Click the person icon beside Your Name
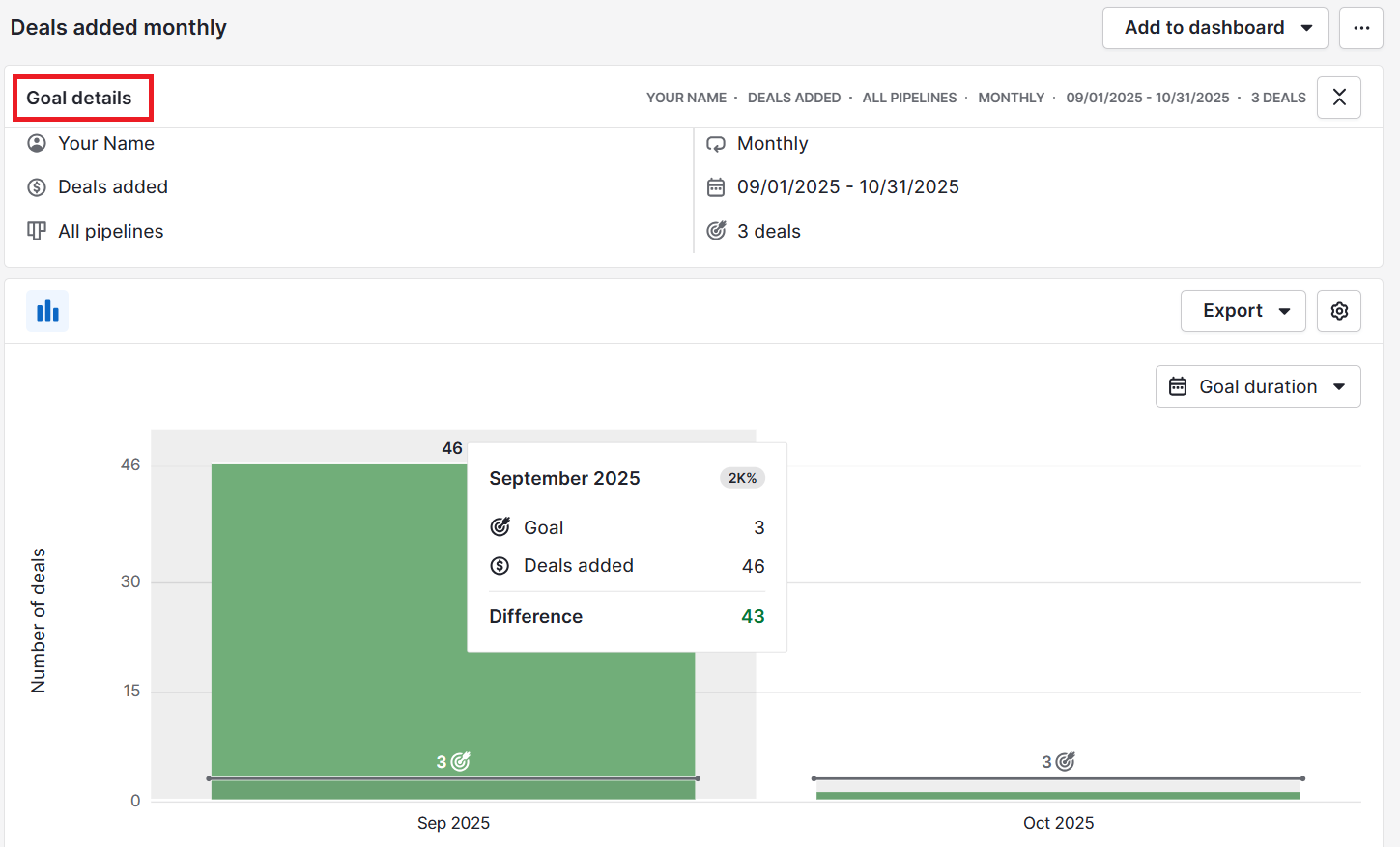 (x=37, y=144)
